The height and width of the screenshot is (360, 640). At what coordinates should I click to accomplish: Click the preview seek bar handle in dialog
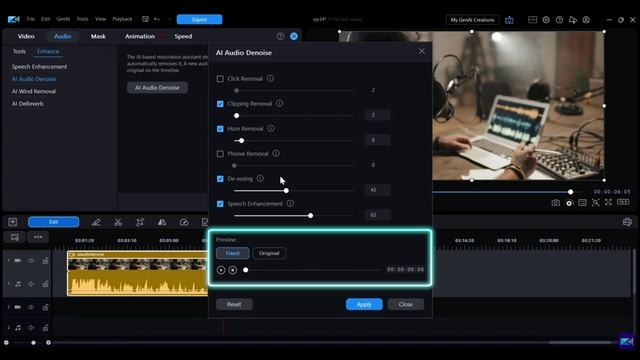point(246,270)
